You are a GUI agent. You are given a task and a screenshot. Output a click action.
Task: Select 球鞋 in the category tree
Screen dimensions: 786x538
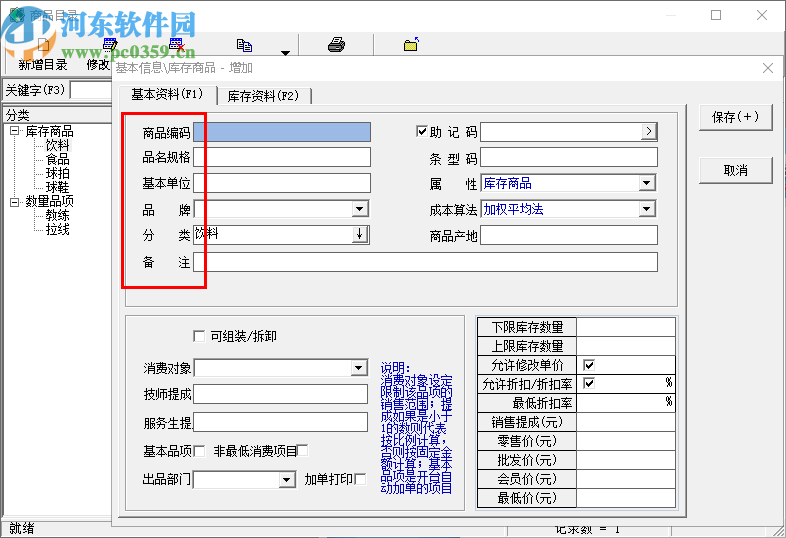[58, 188]
